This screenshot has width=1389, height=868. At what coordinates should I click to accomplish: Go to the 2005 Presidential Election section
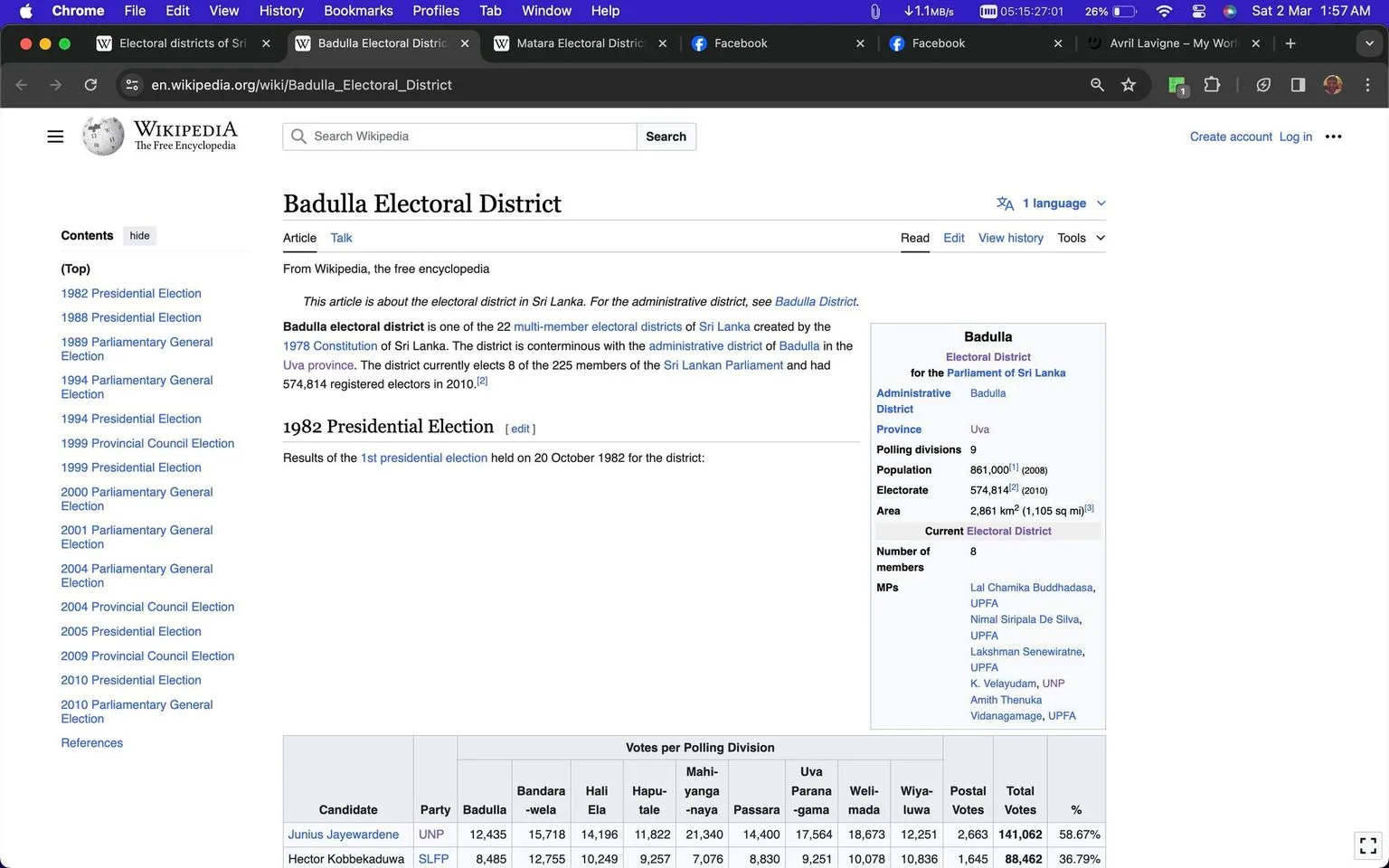click(x=131, y=631)
